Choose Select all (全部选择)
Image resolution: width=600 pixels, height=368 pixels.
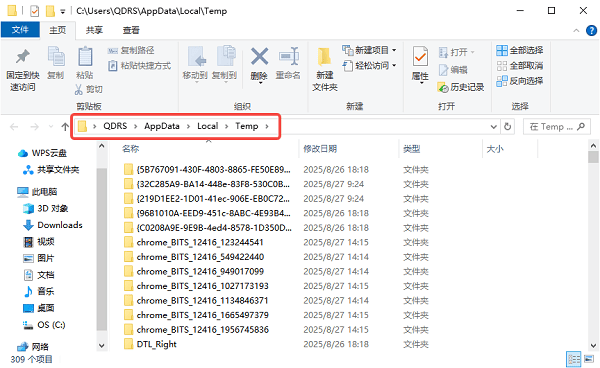point(520,50)
